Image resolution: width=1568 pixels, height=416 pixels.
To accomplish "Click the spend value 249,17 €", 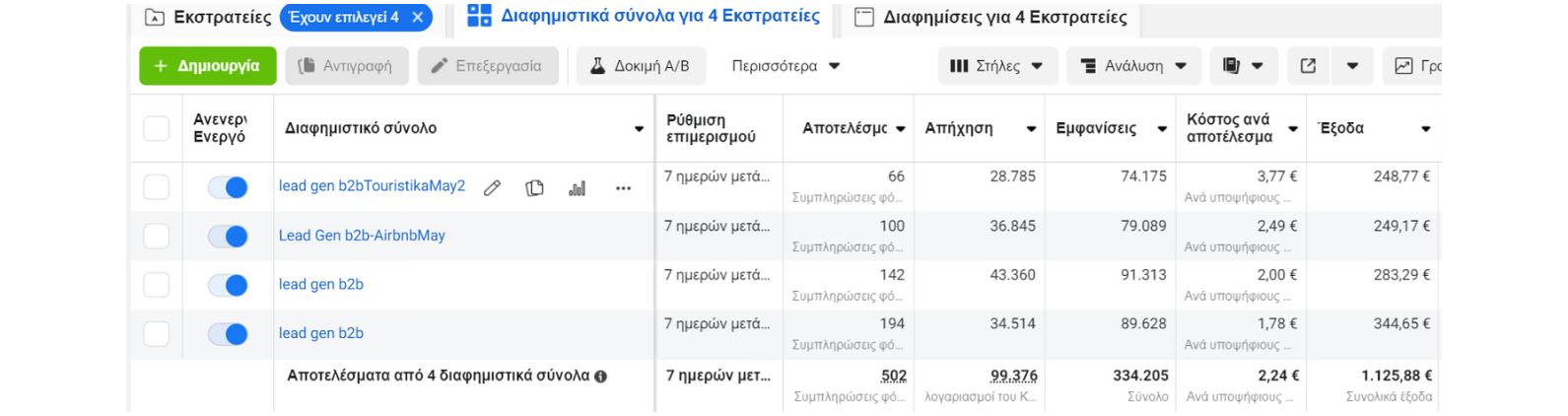I will [x=1401, y=226].
